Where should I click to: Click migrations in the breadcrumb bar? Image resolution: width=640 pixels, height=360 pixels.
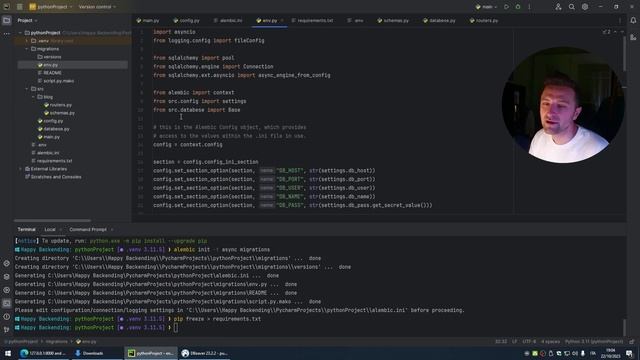coord(56,342)
